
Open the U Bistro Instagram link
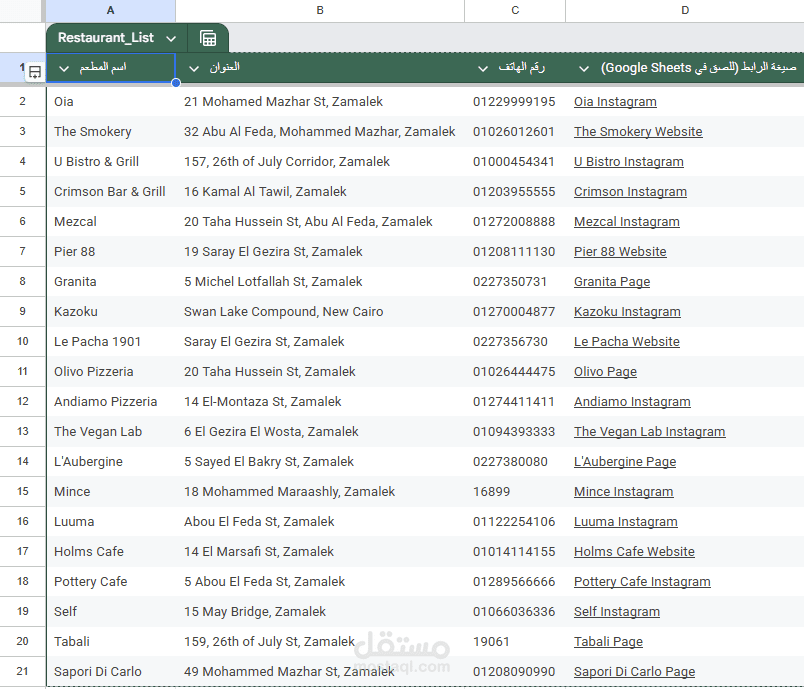coord(629,161)
